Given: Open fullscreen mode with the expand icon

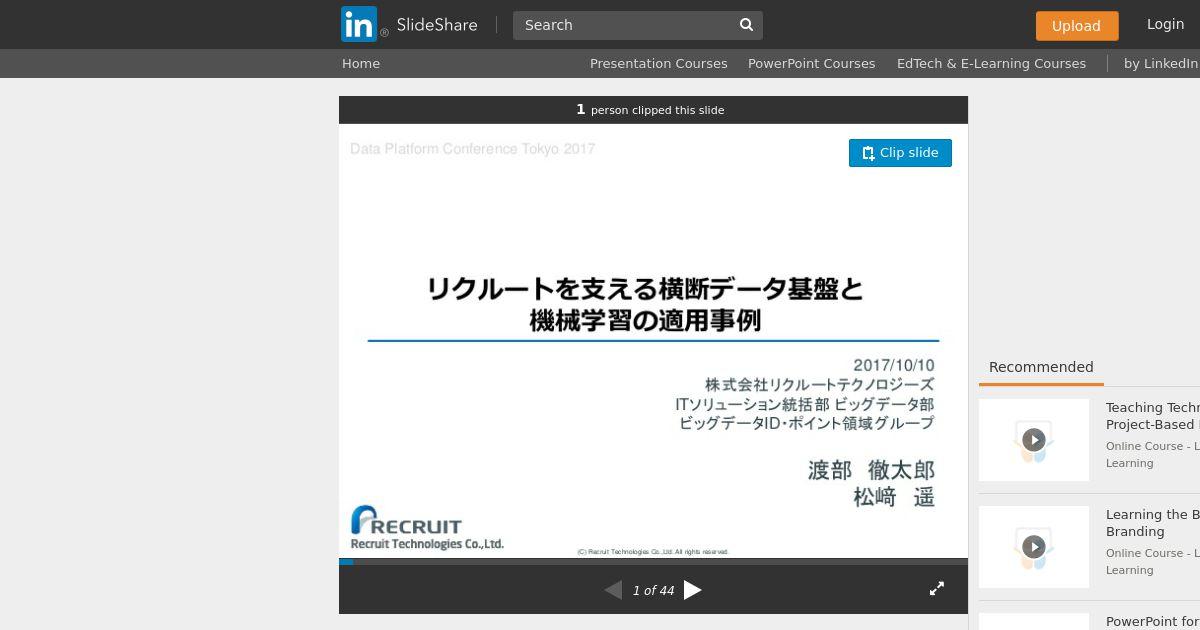Looking at the screenshot, I should [937, 589].
